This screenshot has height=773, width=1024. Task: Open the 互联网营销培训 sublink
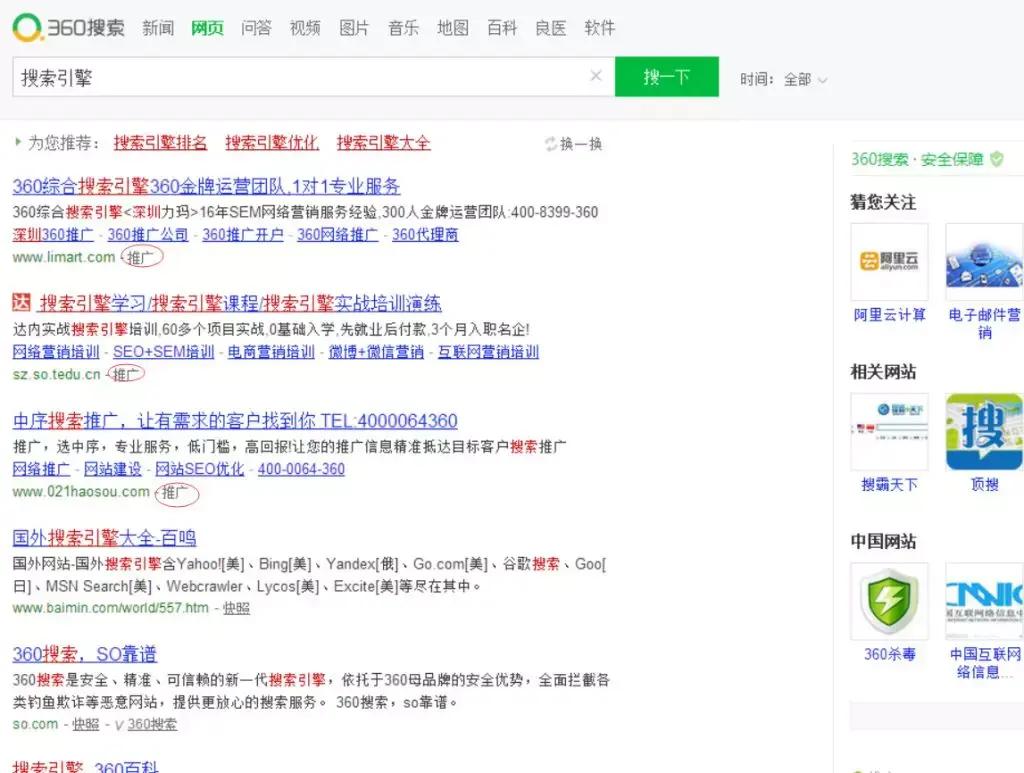(x=488, y=352)
